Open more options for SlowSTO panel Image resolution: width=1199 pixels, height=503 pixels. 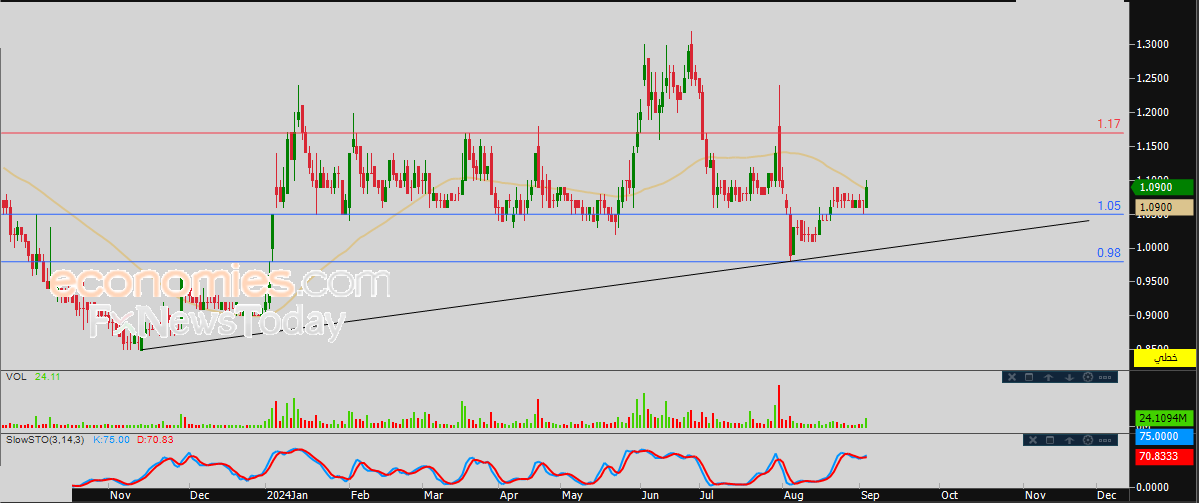pos(1105,441)
